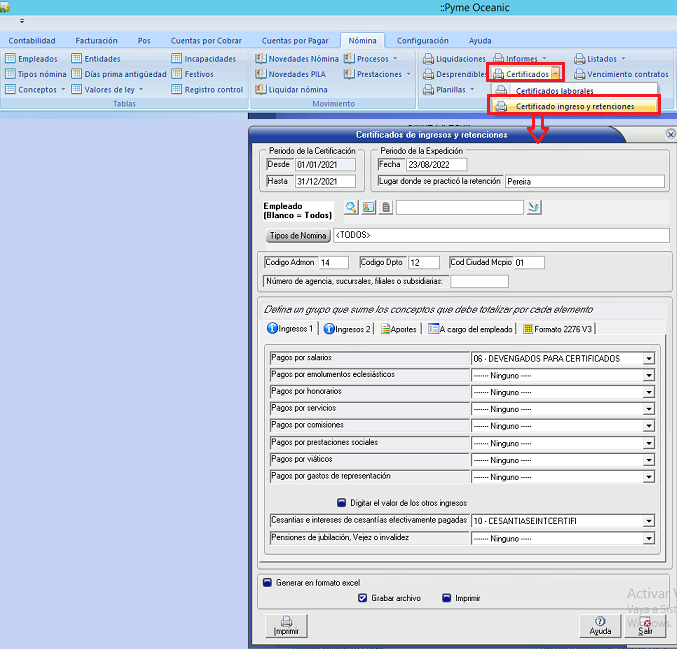This screenshot has width=677, height=649.
Task: Open A cargo del empleado tab
Action: pyautogui.click(x=470, y=329)
